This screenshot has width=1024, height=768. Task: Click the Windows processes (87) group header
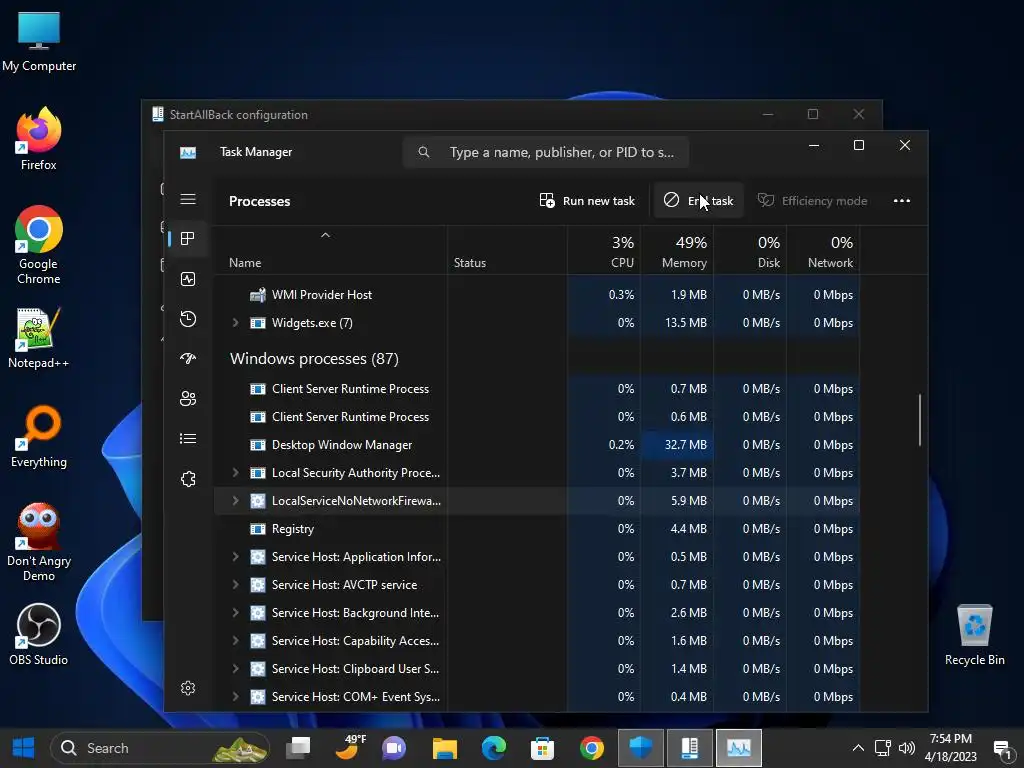(314, 359)
